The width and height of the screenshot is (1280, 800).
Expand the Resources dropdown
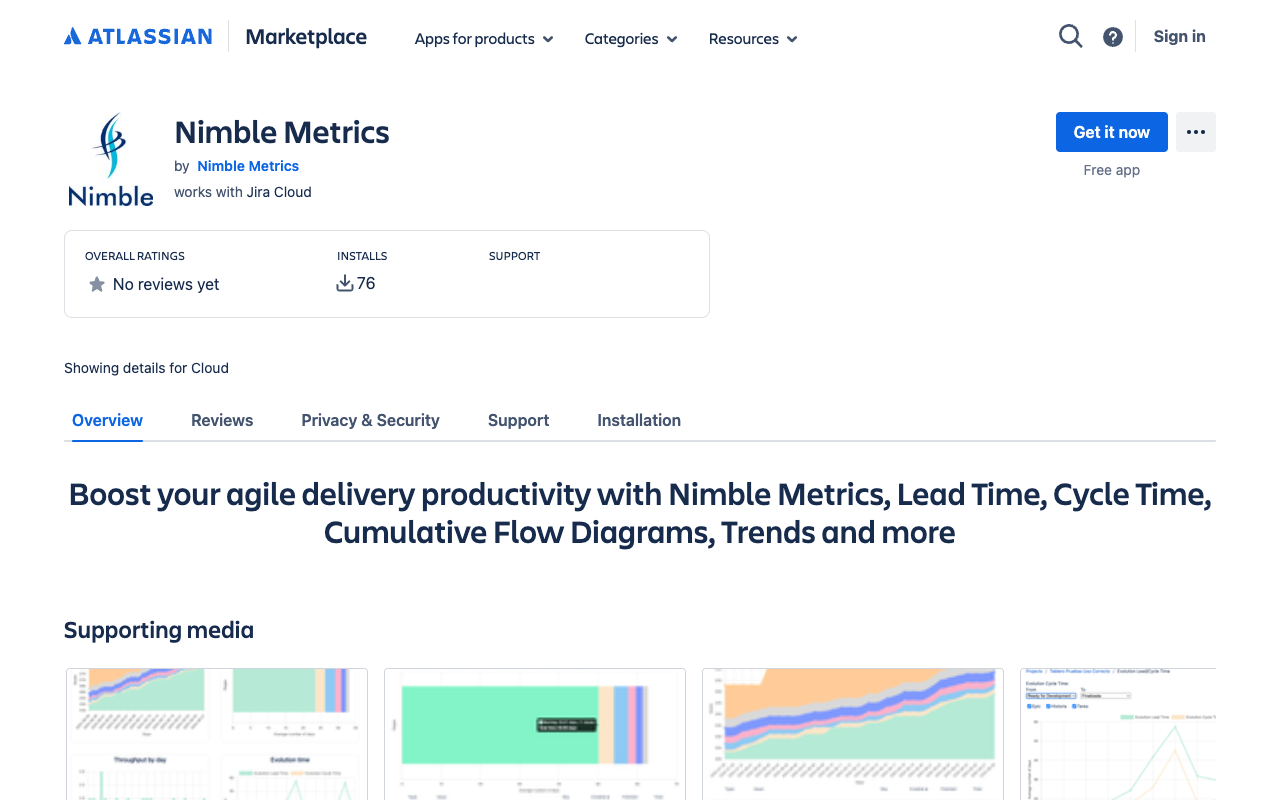pyautogui.click(x=753, y=39)
